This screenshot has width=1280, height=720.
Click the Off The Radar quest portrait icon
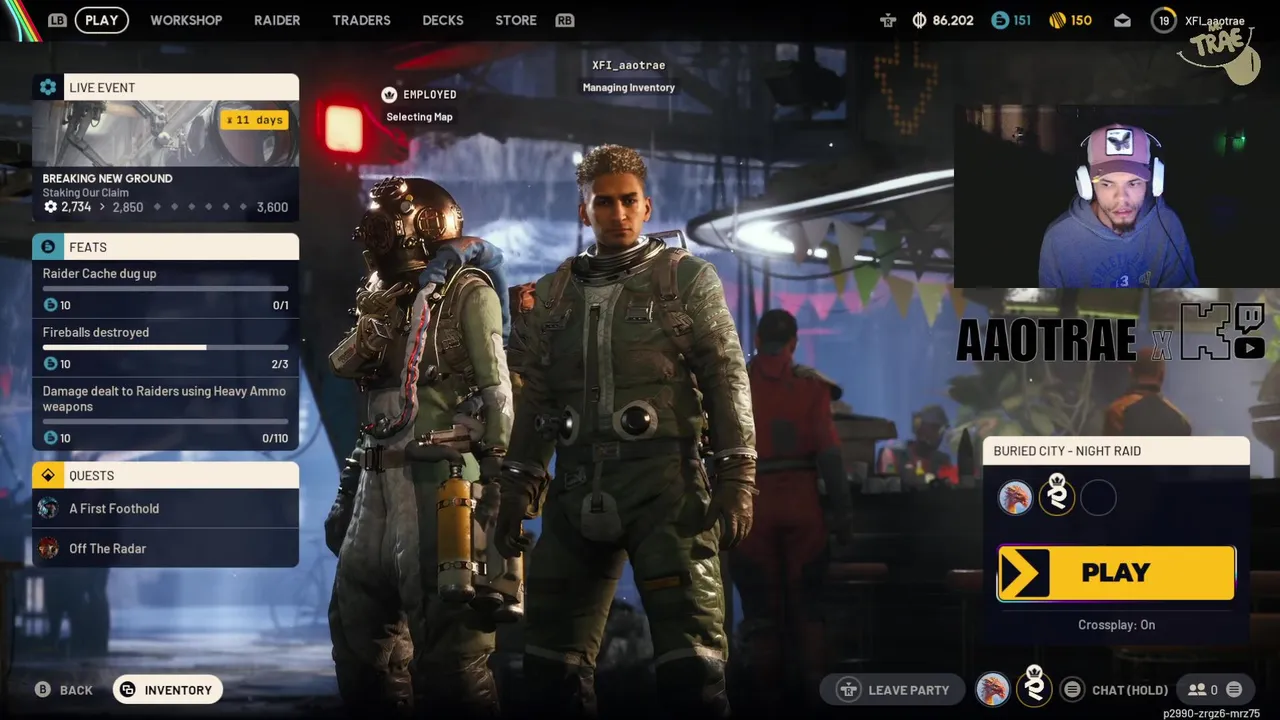[48, 548]
